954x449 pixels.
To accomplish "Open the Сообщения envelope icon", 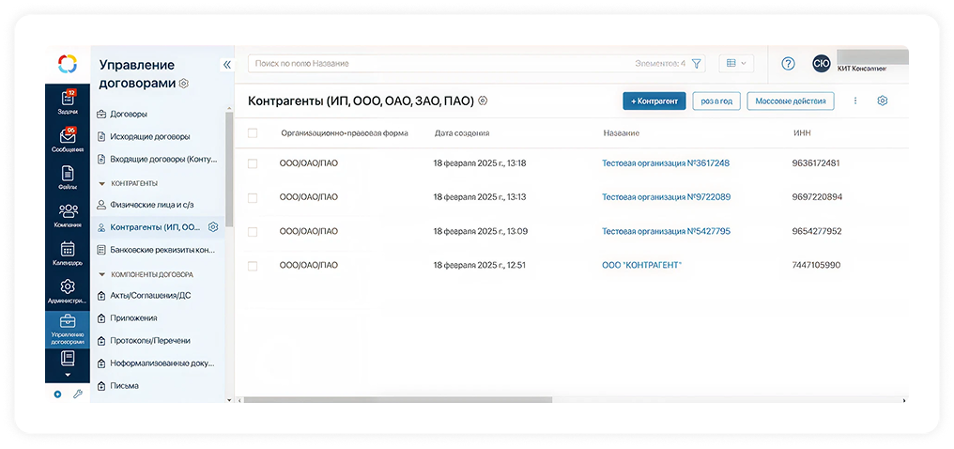I will (x=67, y=140).
